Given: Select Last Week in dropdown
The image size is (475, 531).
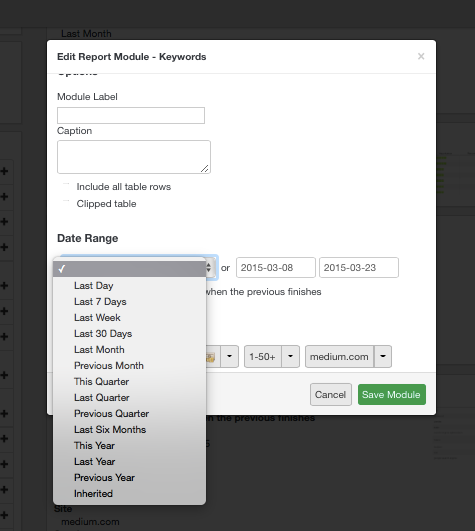Looking at the screenshot, I should [x=129, y=317].
